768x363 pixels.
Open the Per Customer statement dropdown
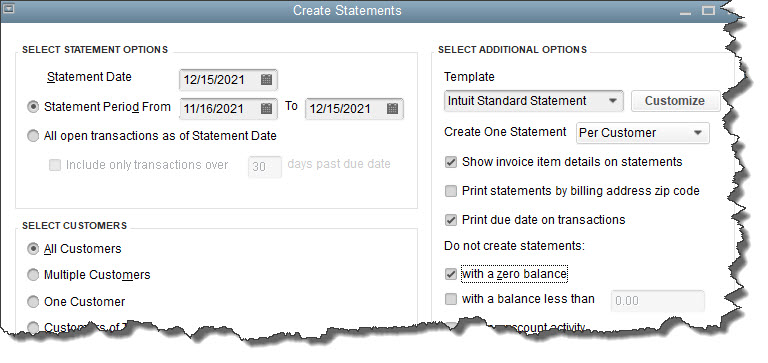[643, 133]
